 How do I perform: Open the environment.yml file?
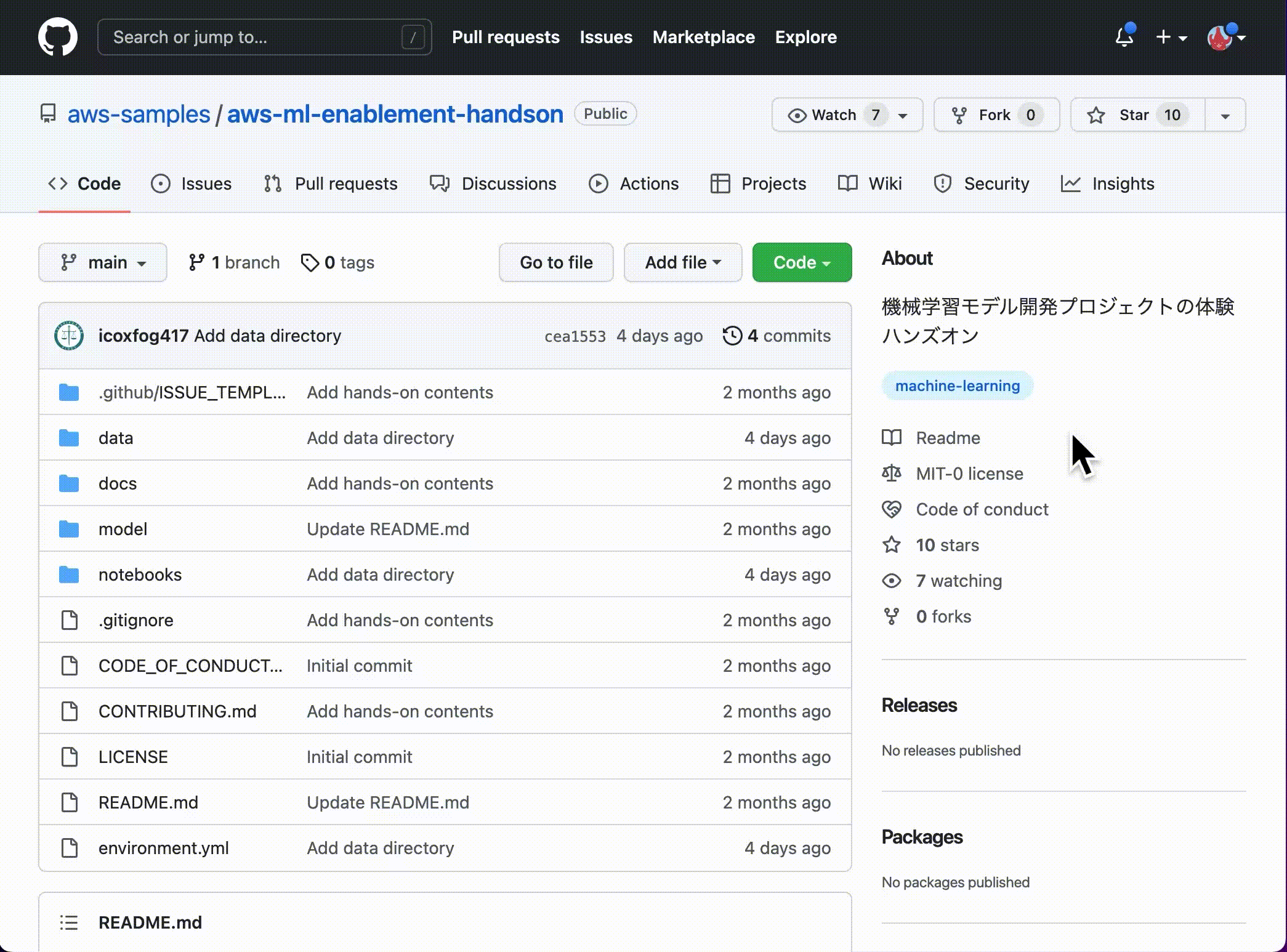click(x=164, y=848)
